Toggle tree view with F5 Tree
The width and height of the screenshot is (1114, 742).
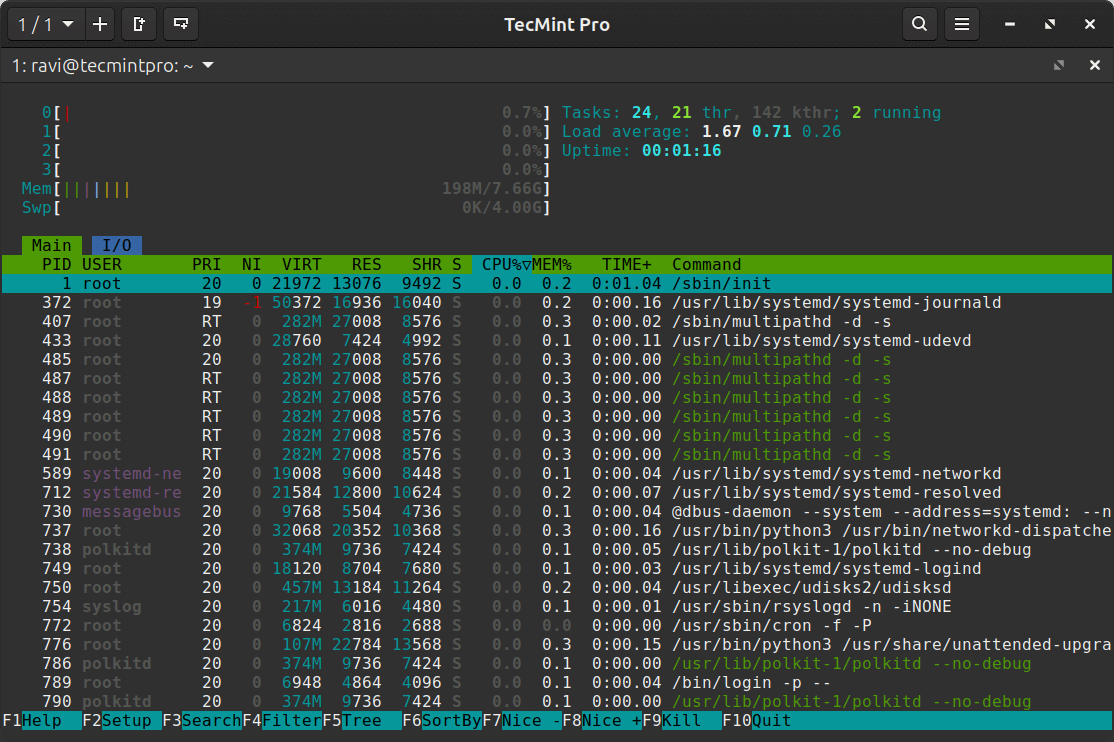click(x=370, y=721)
